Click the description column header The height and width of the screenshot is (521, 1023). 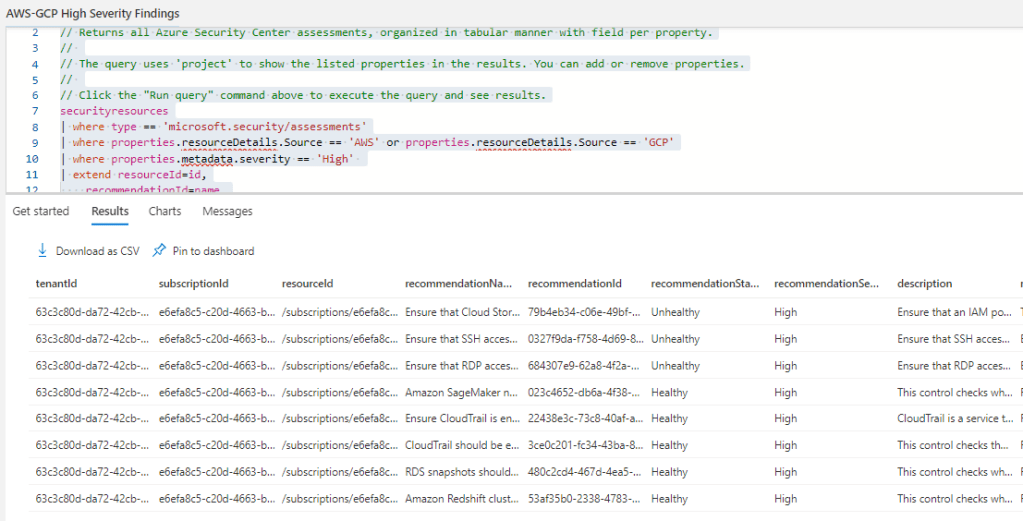tap(924, 284)
